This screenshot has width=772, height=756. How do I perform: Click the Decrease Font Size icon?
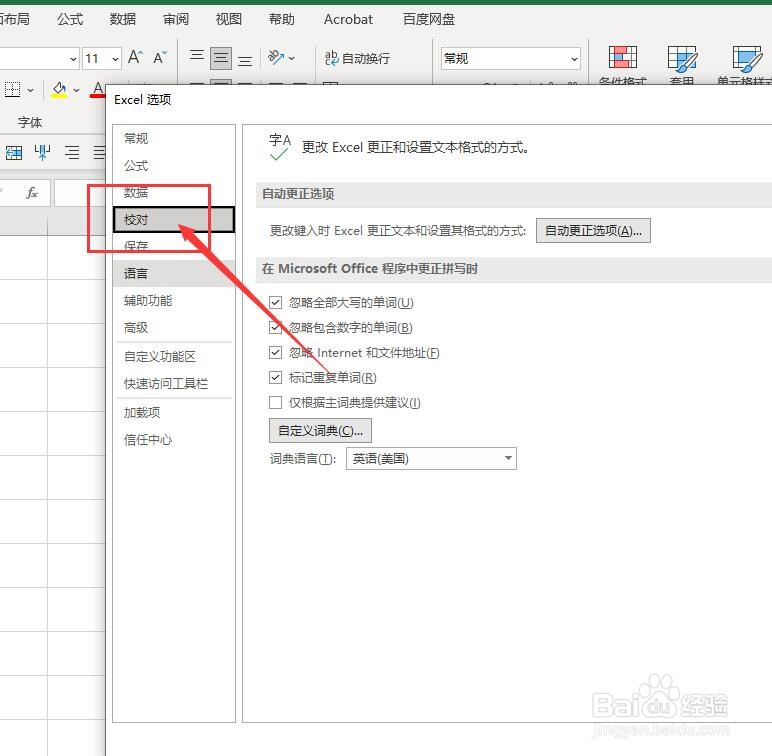tap(160, 58)
